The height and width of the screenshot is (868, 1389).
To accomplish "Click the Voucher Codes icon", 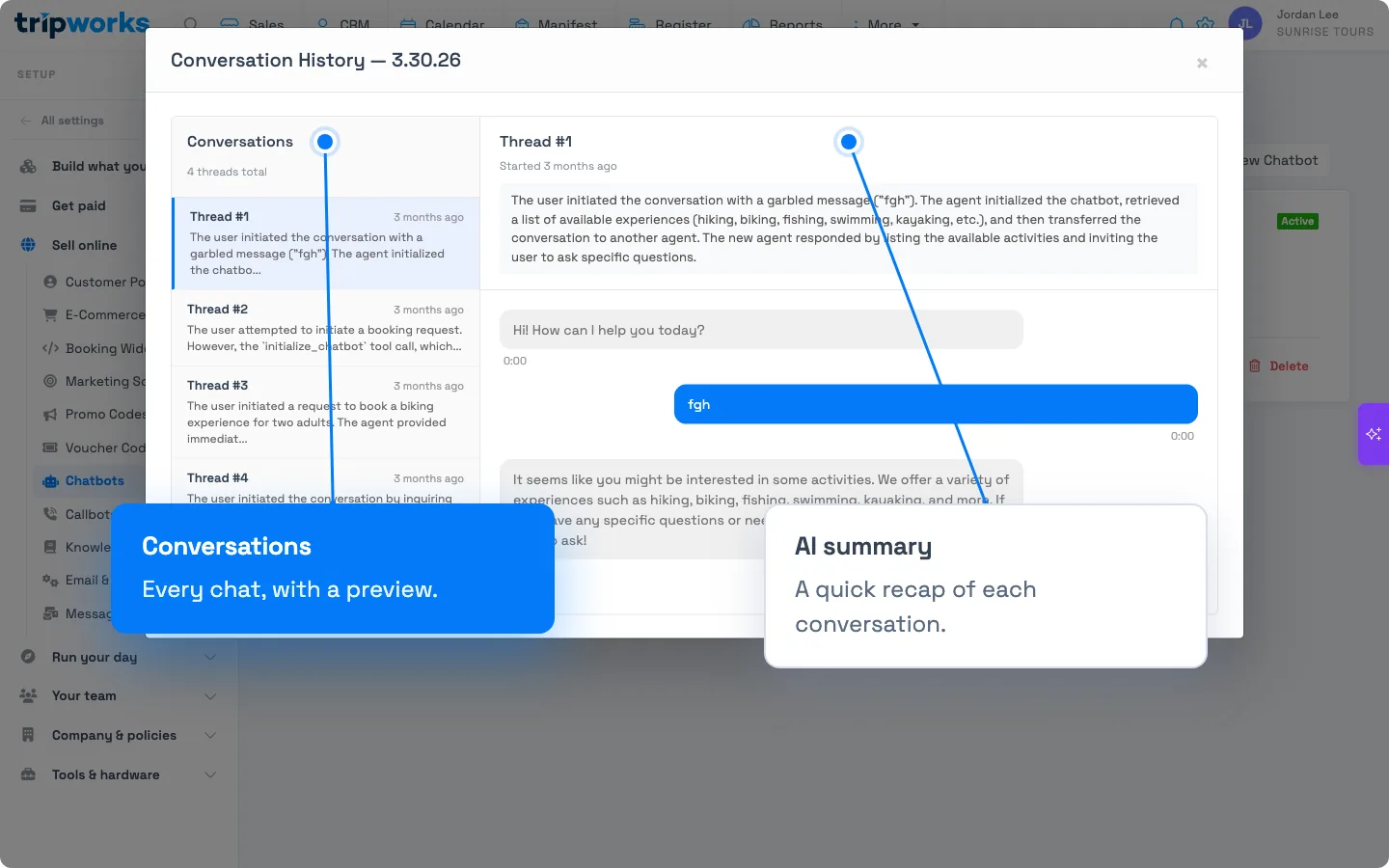I will coord(50,448).
